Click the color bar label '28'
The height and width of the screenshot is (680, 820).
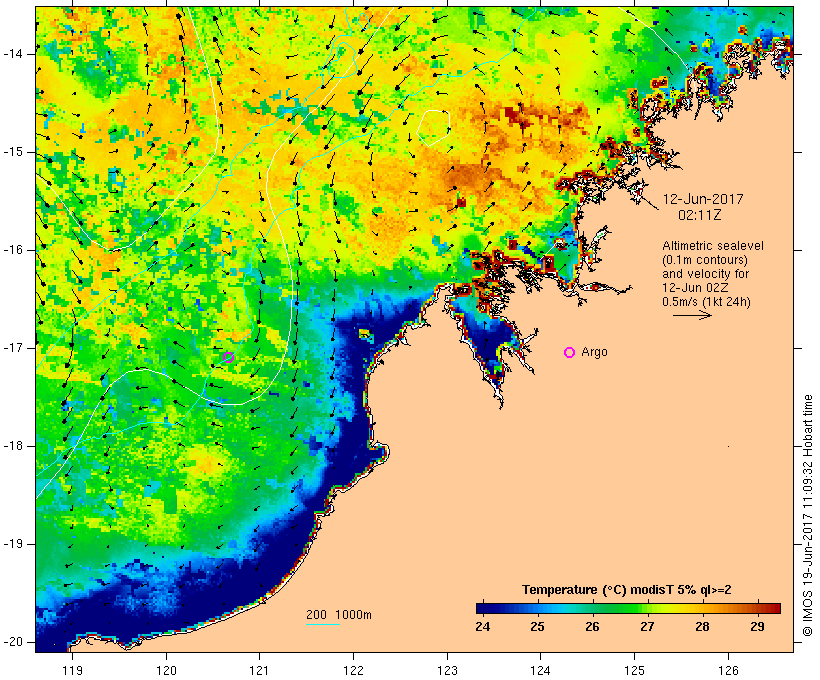(702, 627)
